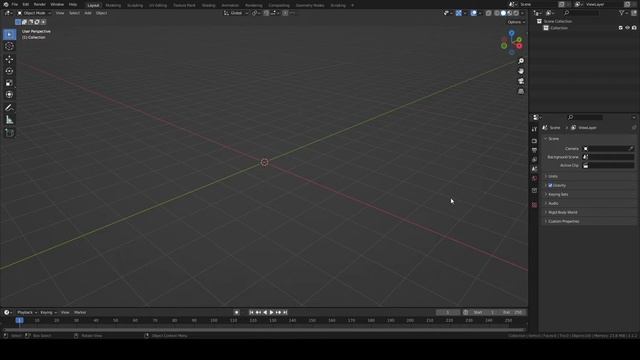Image resolution: width=640 pixels, height=360 pixels.
Task: Toggle Collection render camera icon in outliner
Action: pos(634,28)
